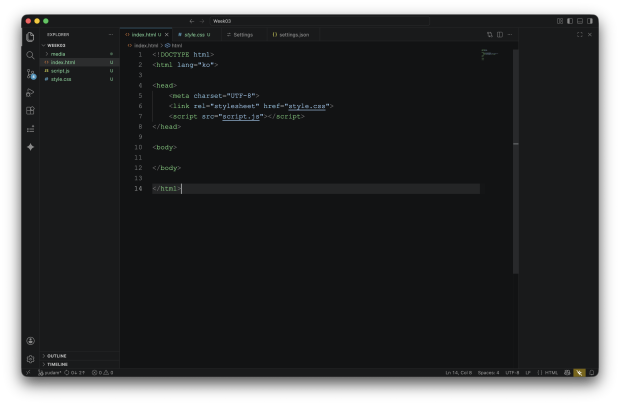Open the Source Control view

tap(30, 74)
